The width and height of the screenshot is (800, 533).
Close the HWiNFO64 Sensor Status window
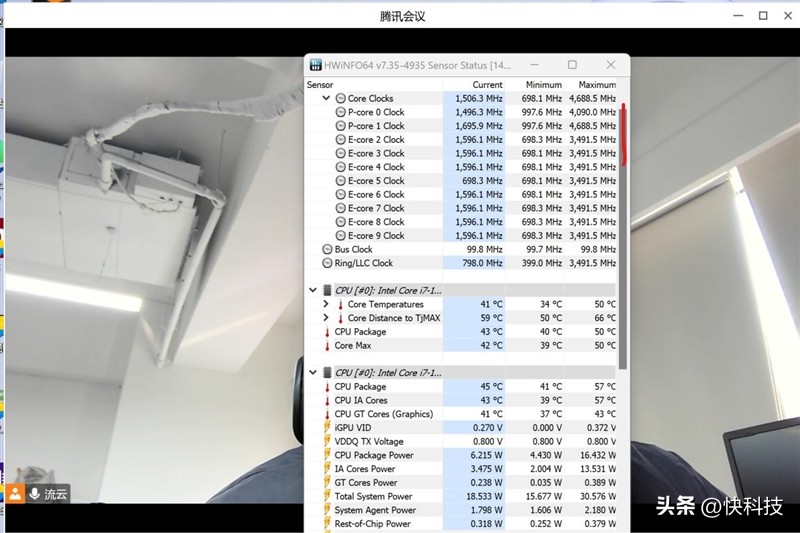point(611,65)
